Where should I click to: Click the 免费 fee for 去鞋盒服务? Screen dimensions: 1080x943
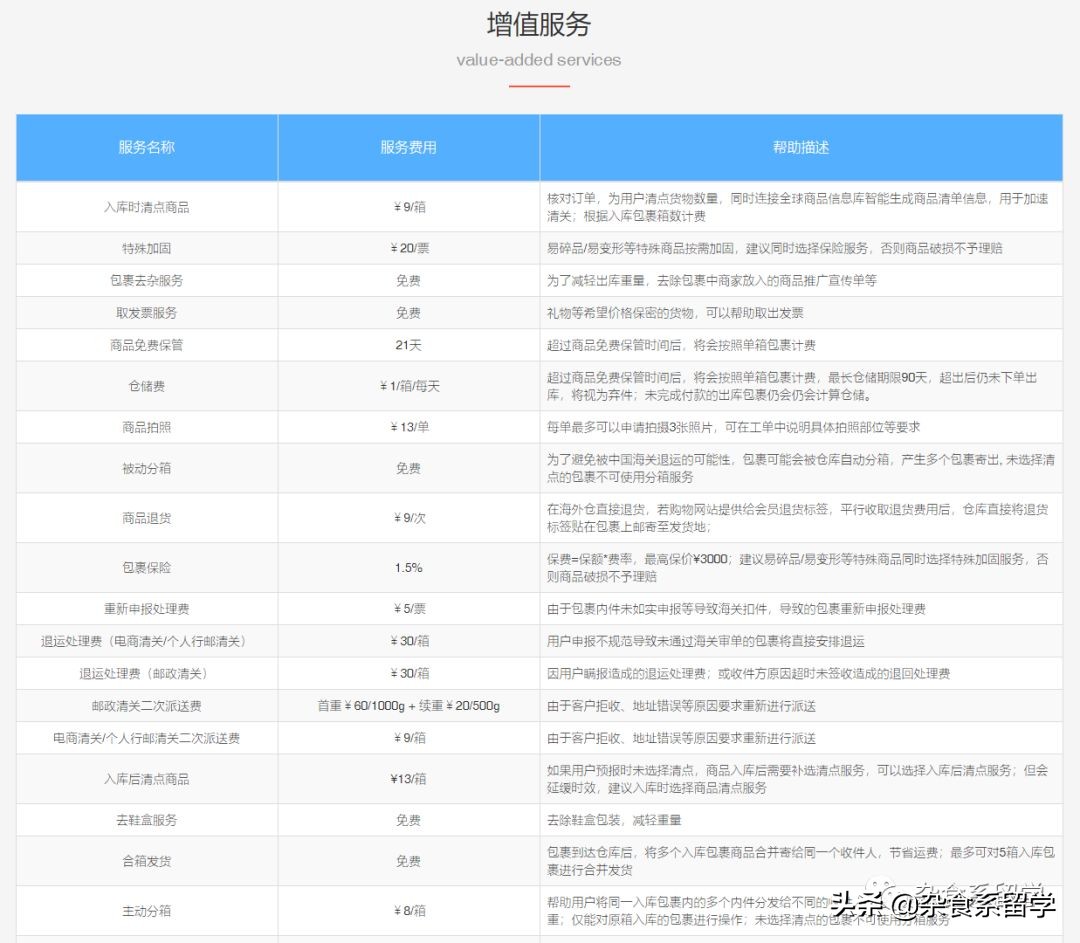click(408, 819)
